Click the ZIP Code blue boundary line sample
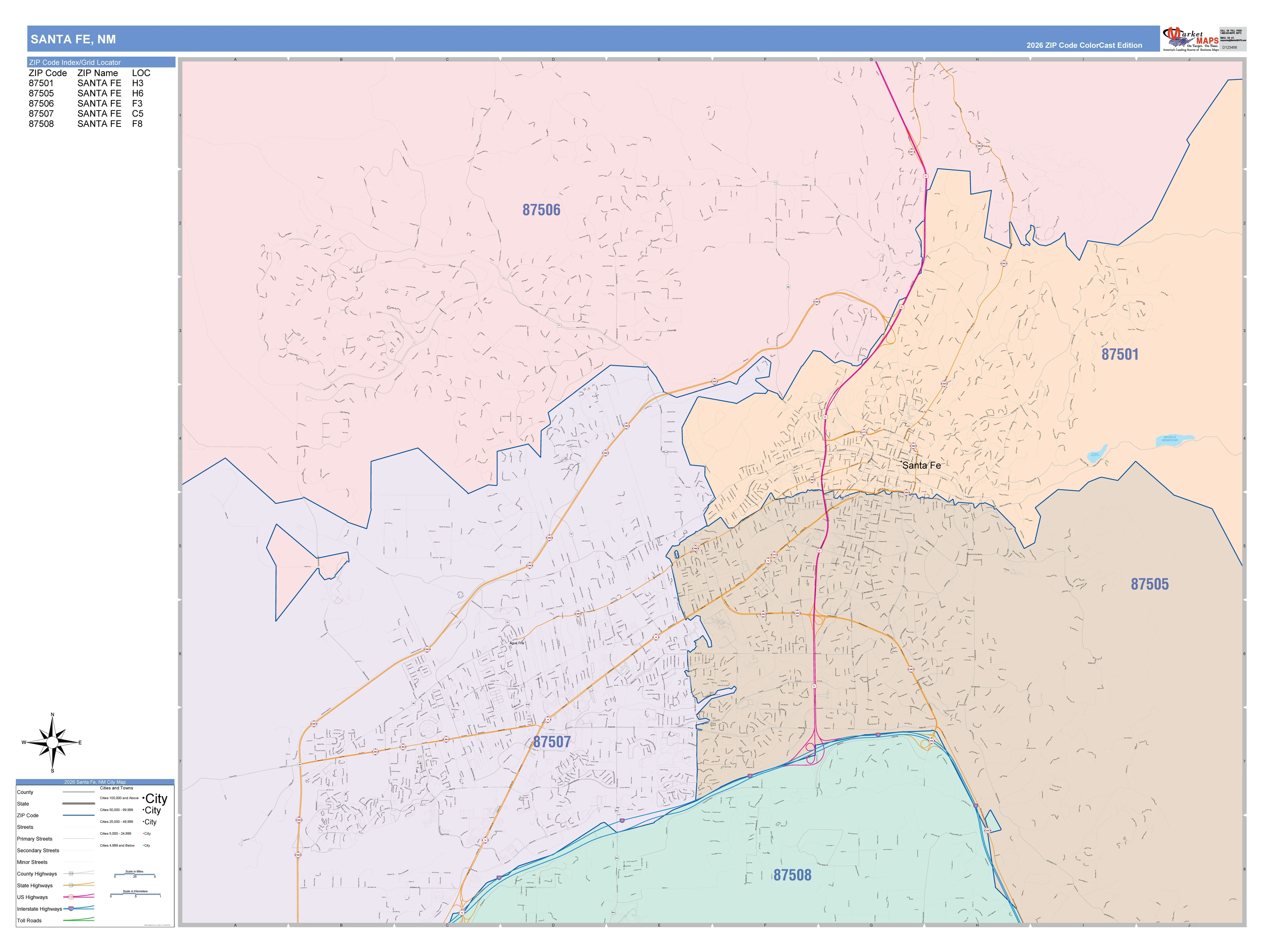The width and height of the screenshot is (1263, 952). pos(79,815)
